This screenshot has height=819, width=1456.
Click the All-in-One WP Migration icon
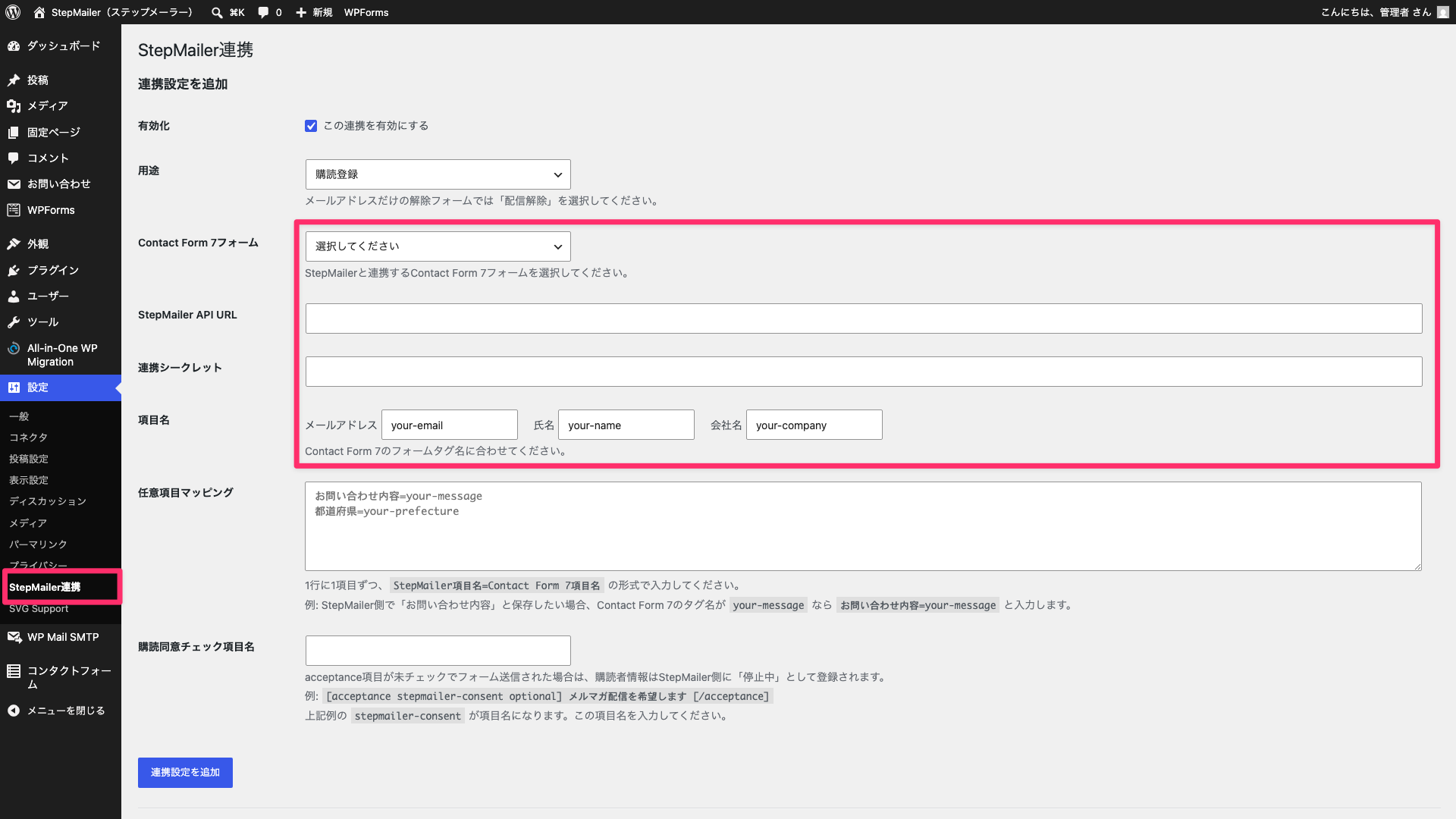coord(14,349)
